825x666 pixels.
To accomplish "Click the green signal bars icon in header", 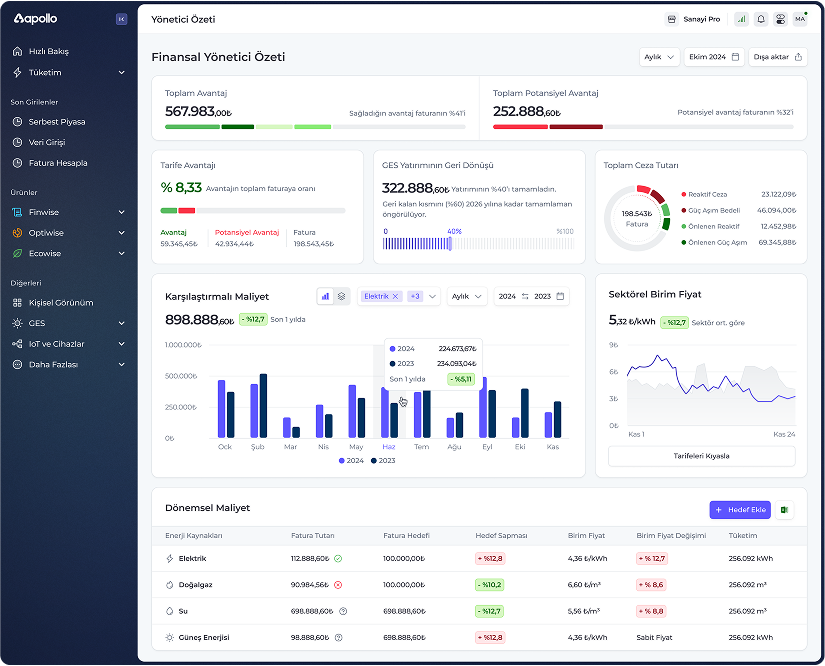I will point(741,19).
